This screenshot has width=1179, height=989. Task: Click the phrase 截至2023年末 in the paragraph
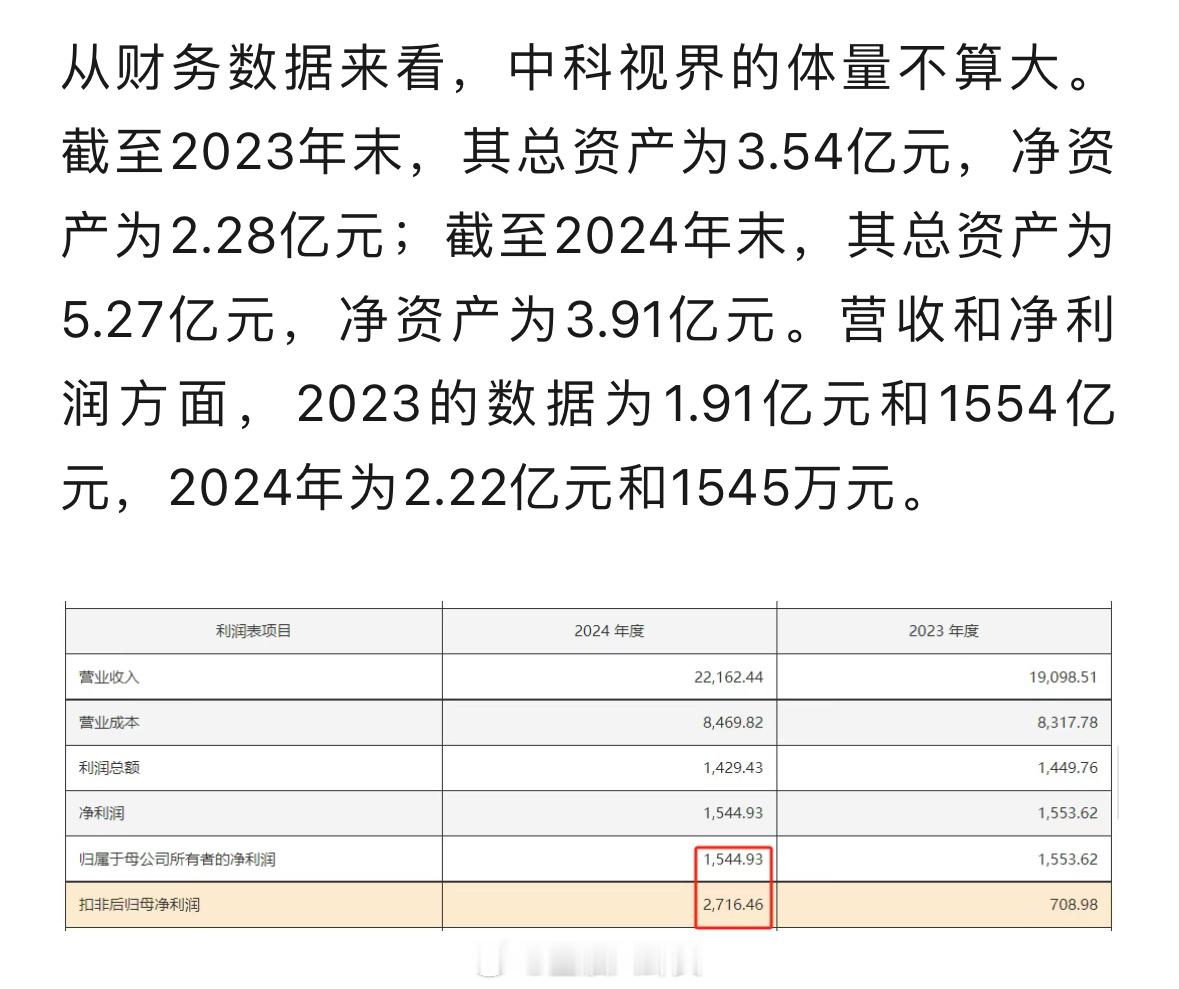(232, 151)
